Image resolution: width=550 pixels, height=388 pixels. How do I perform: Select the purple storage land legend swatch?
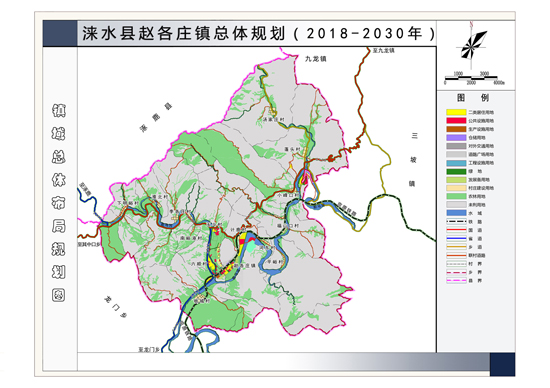pyautogui.click(x=456, y=138)
